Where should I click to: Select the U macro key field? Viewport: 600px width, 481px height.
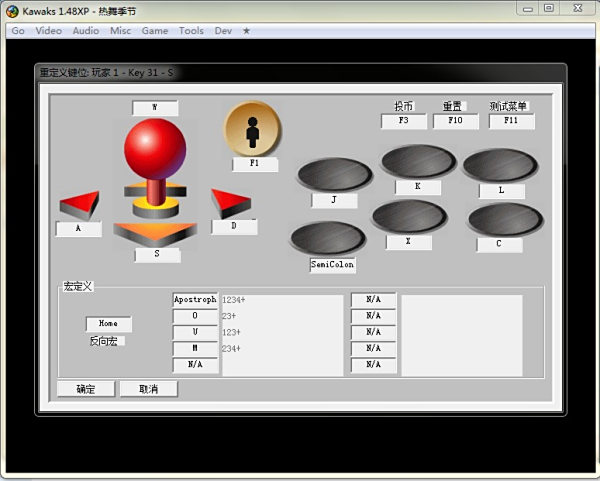(x=196, y=332)
